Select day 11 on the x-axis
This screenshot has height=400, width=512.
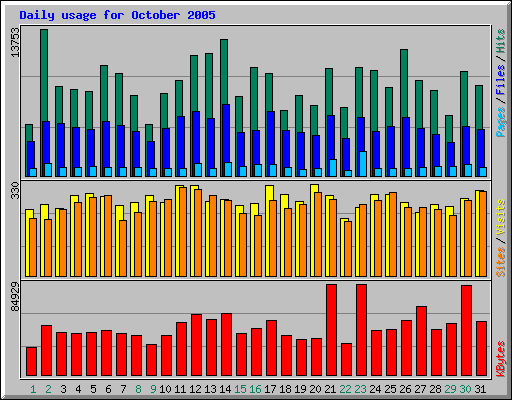click(180, 389)
